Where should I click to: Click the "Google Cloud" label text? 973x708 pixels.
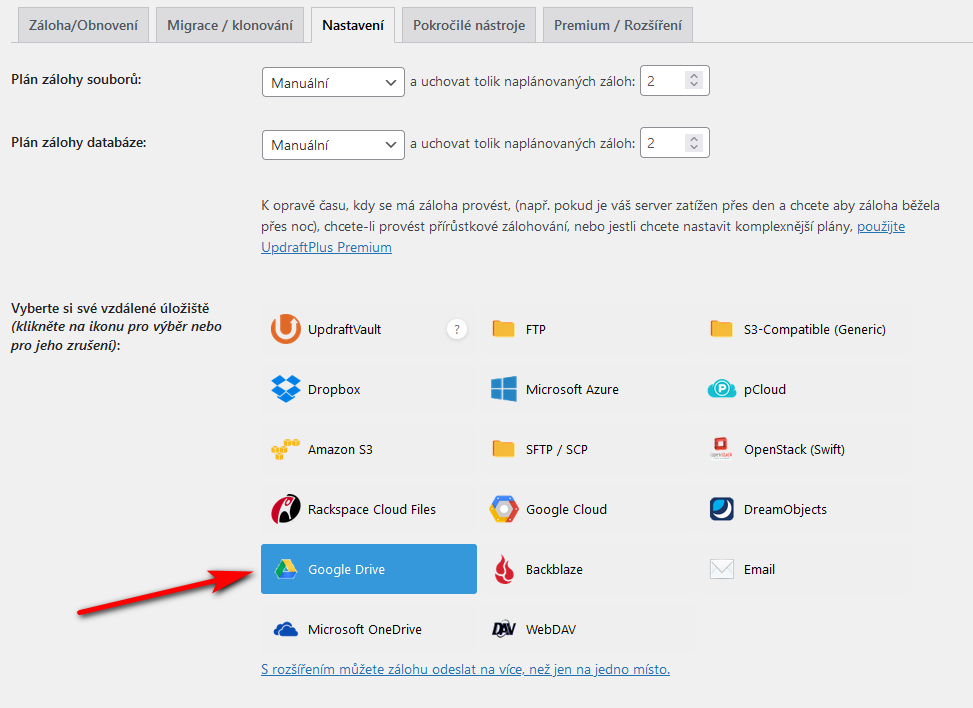coord(567,509)
